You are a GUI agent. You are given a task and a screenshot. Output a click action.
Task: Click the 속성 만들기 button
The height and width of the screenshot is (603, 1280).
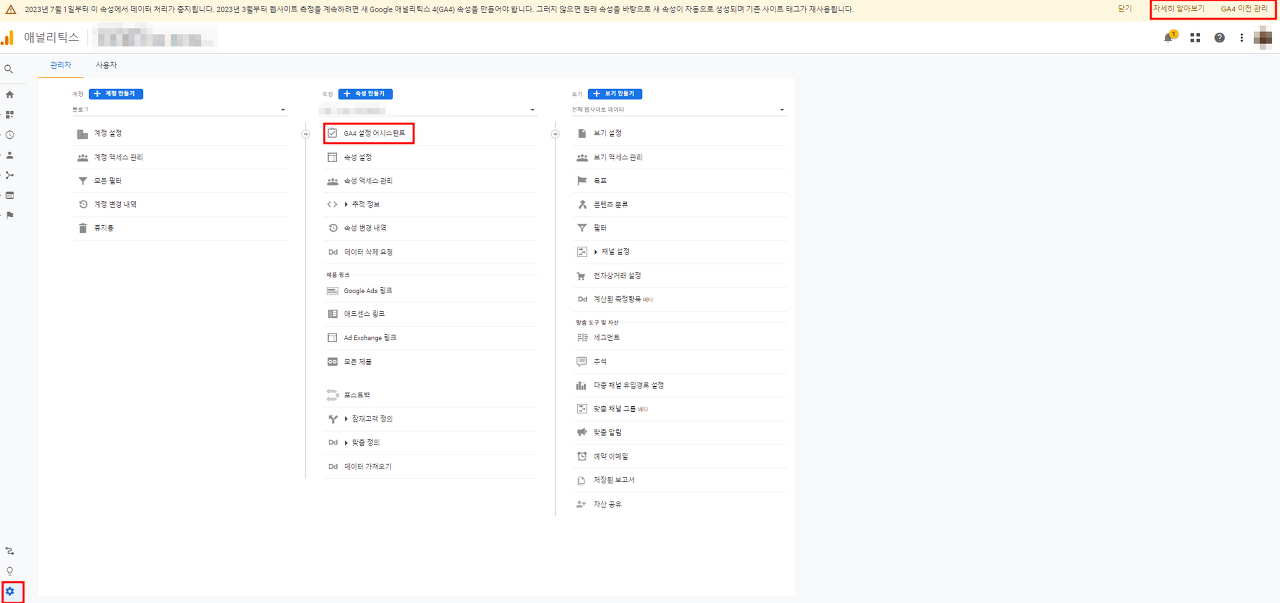click(x=365, y=94)
